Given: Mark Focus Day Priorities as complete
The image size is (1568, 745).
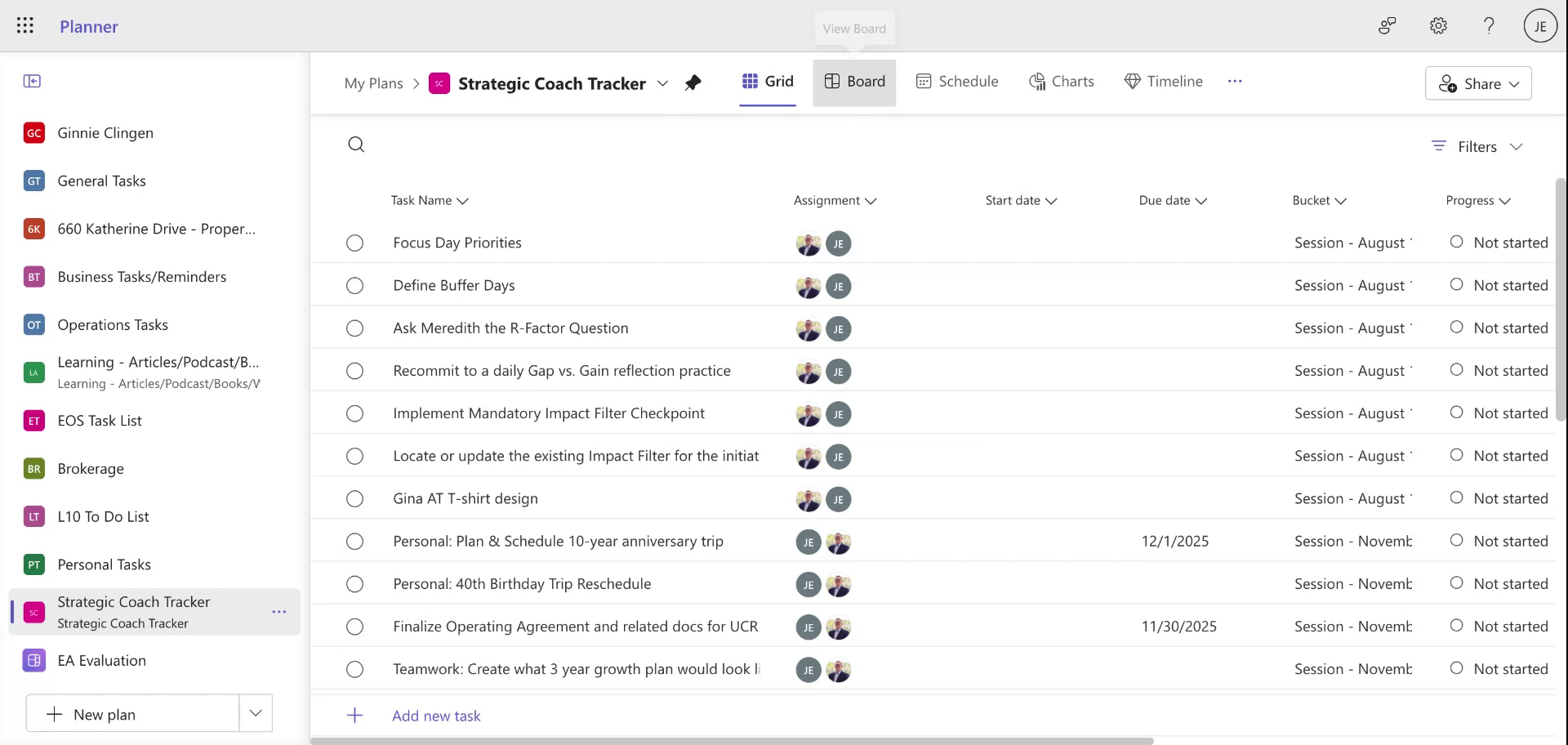Looking at the screenshot, I should coord(354,243).
